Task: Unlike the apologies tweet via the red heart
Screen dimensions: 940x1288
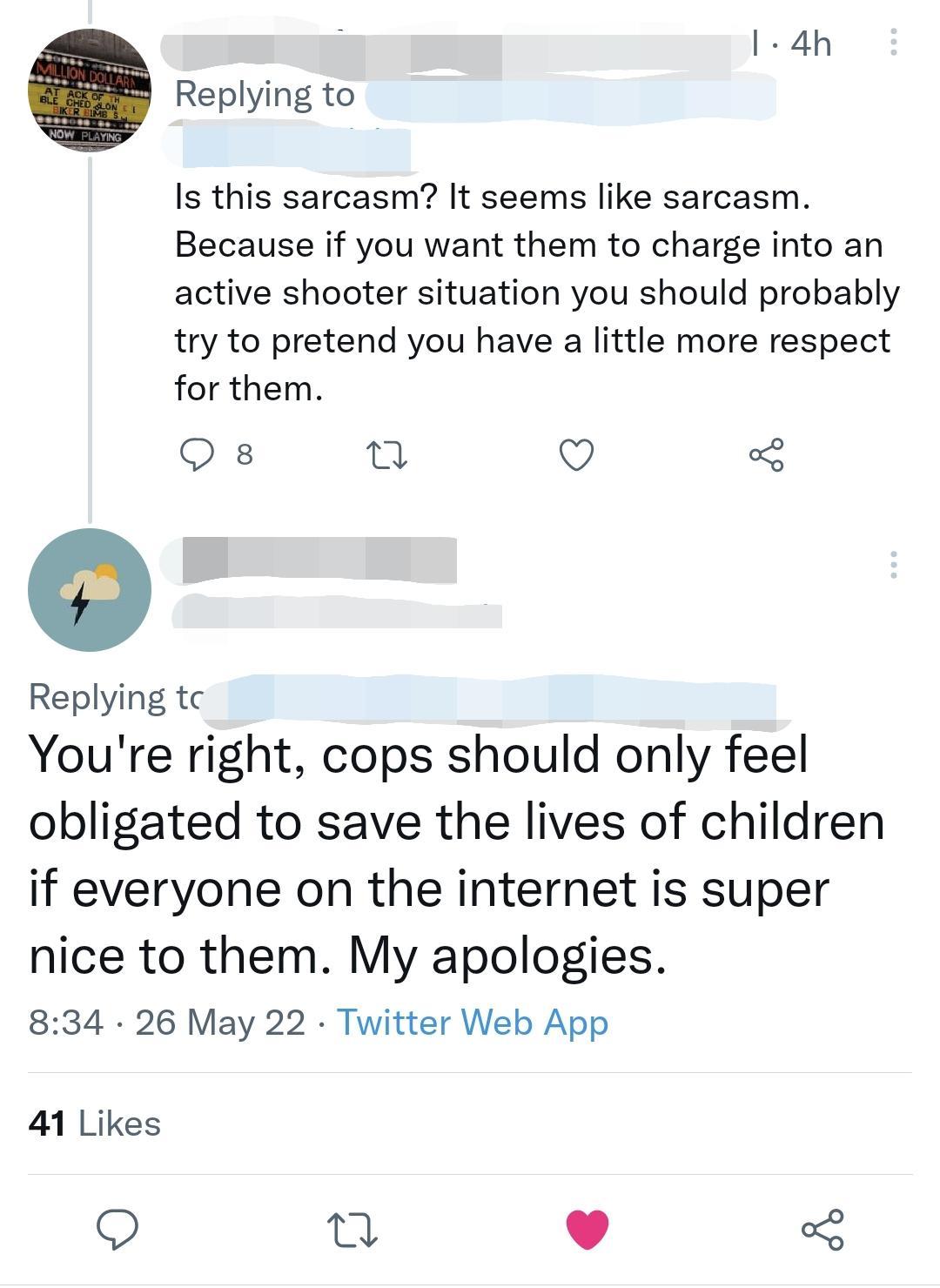Action: pyautogui.click(x=587, y=1228)
